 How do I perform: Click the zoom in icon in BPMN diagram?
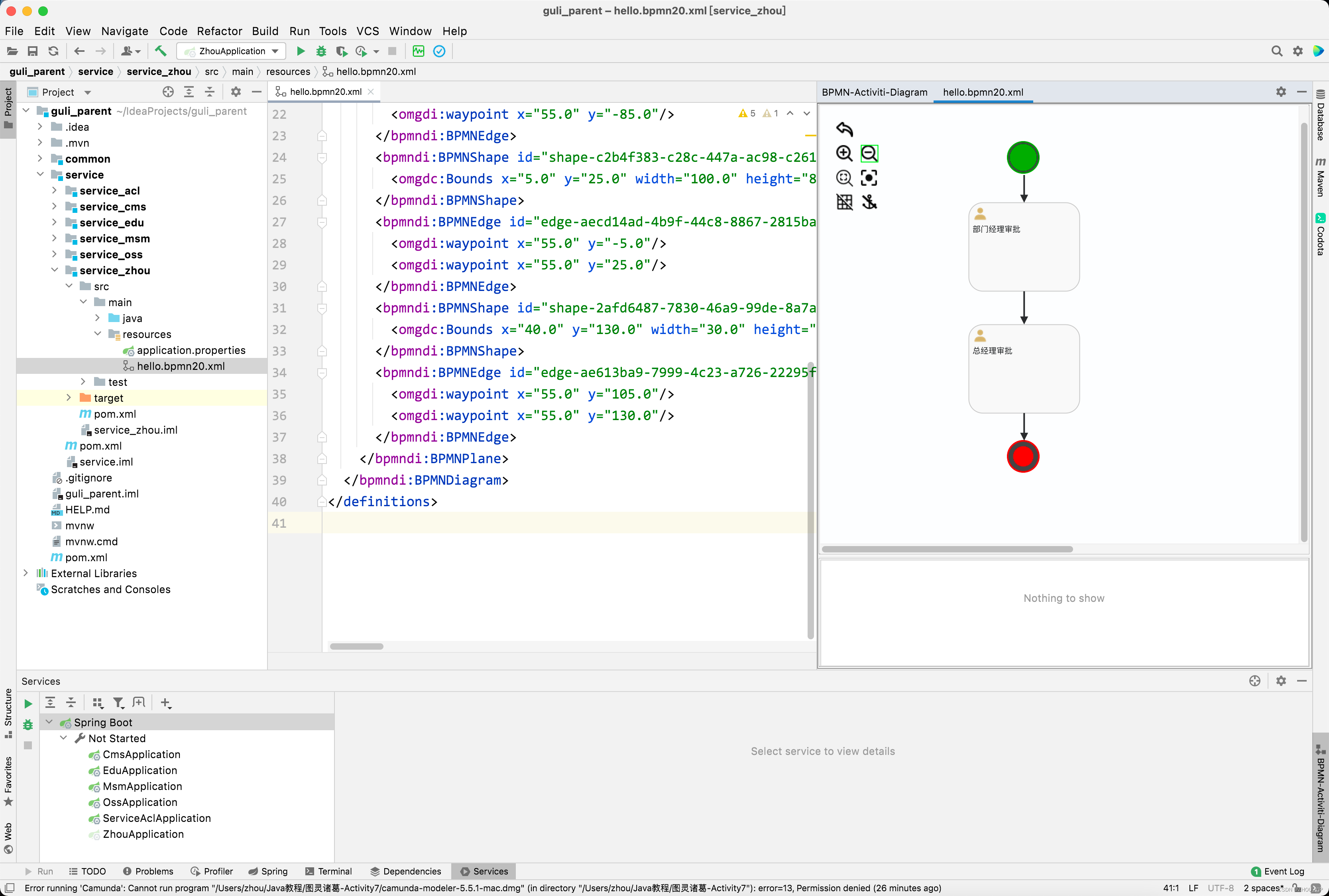click(844, 153)
